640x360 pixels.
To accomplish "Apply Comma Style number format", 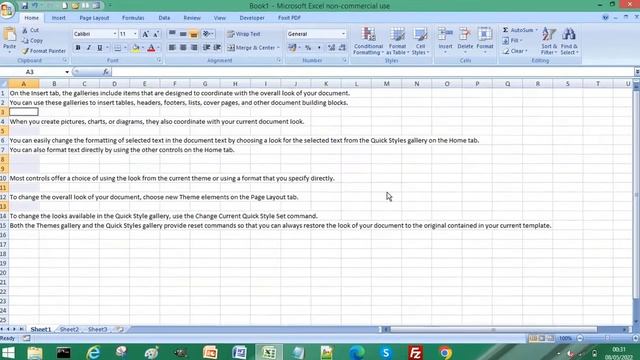I will click(x=319, y=48).
